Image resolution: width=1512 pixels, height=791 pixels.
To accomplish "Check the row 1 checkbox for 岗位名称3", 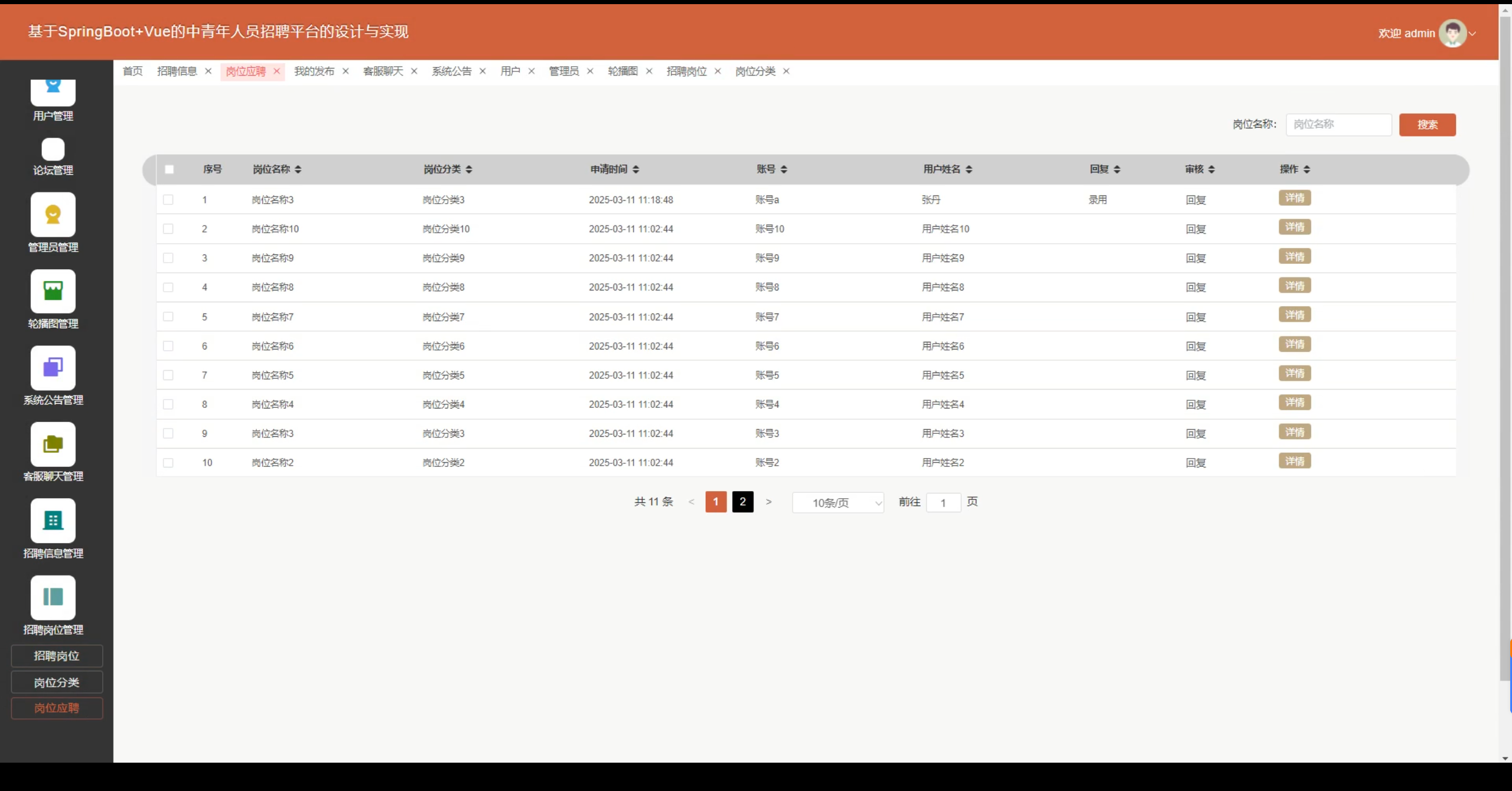I will (x=168, y=200).
